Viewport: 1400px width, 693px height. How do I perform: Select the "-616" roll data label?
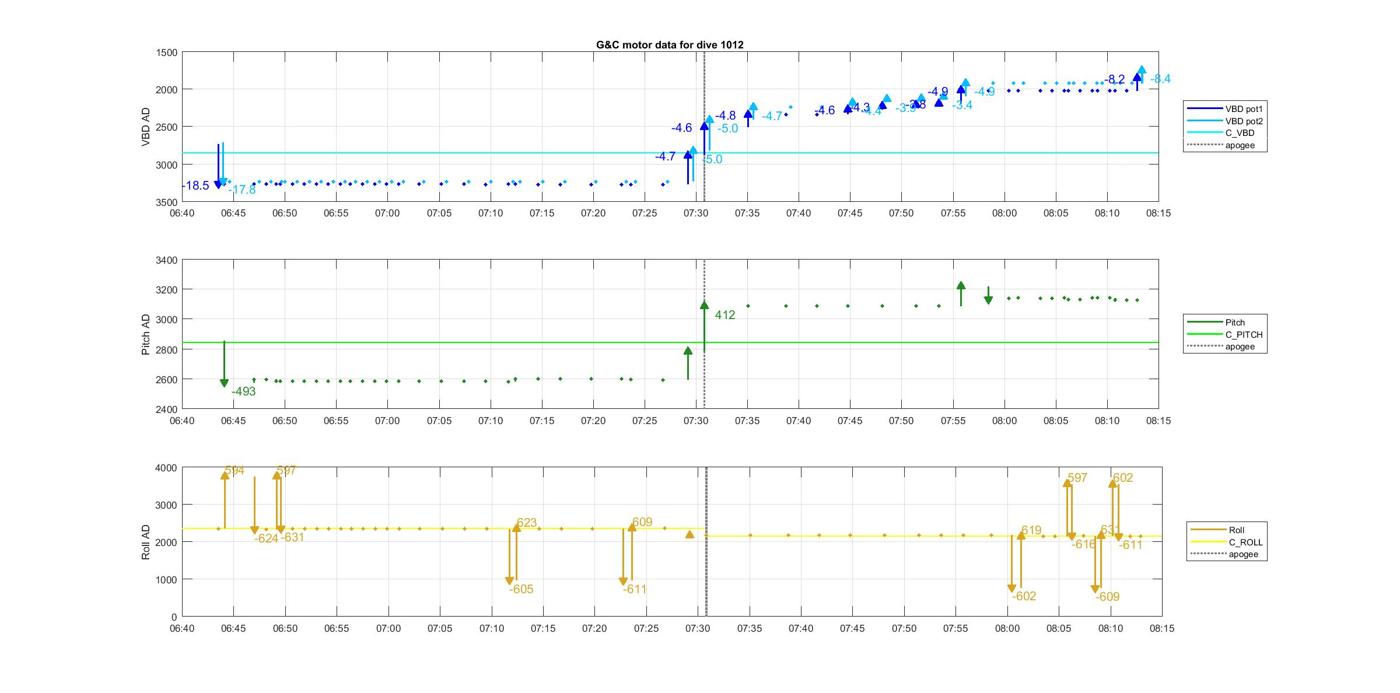click(1085, 545)
